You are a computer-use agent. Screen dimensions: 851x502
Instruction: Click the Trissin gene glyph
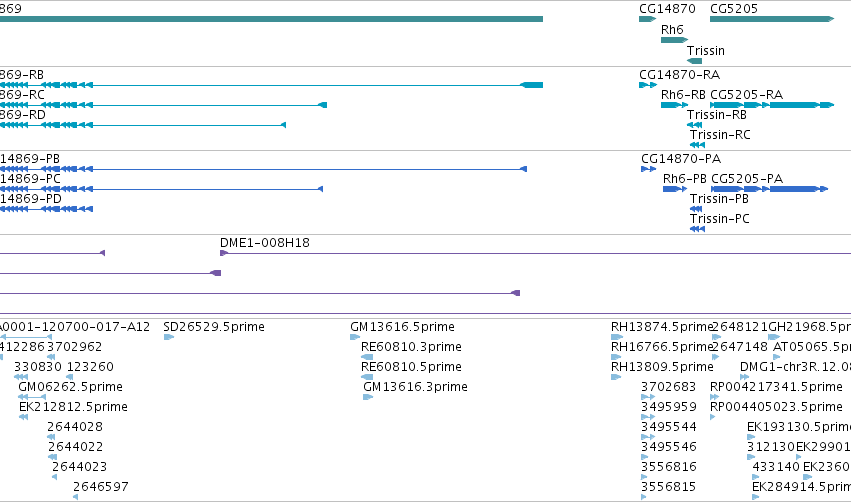coord(694,61)
